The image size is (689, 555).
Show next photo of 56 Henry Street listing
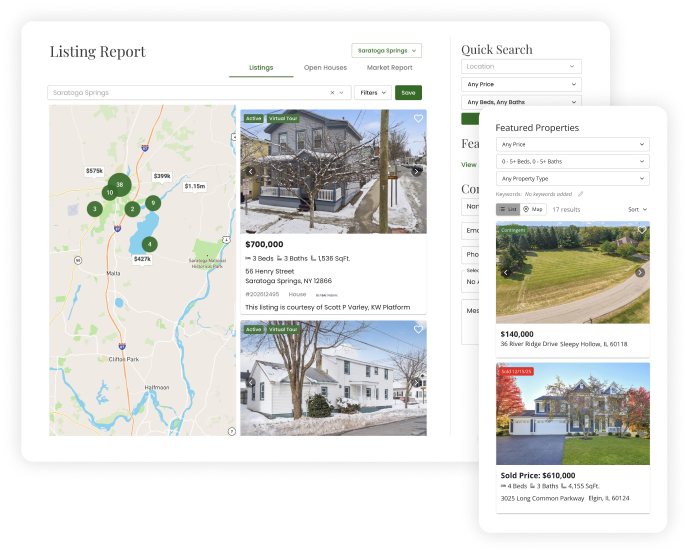(417, 171)
